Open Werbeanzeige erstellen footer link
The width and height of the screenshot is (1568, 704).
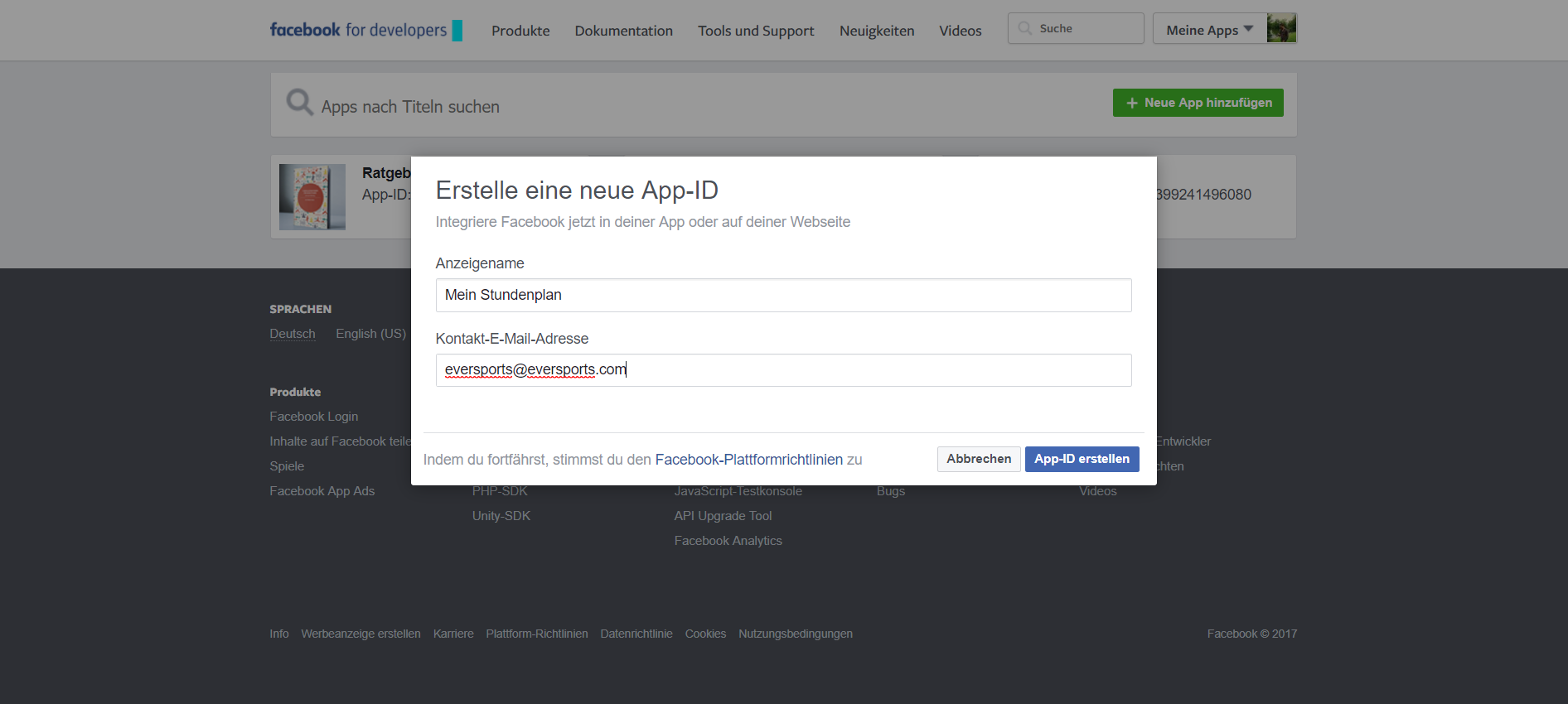(361, 634)
